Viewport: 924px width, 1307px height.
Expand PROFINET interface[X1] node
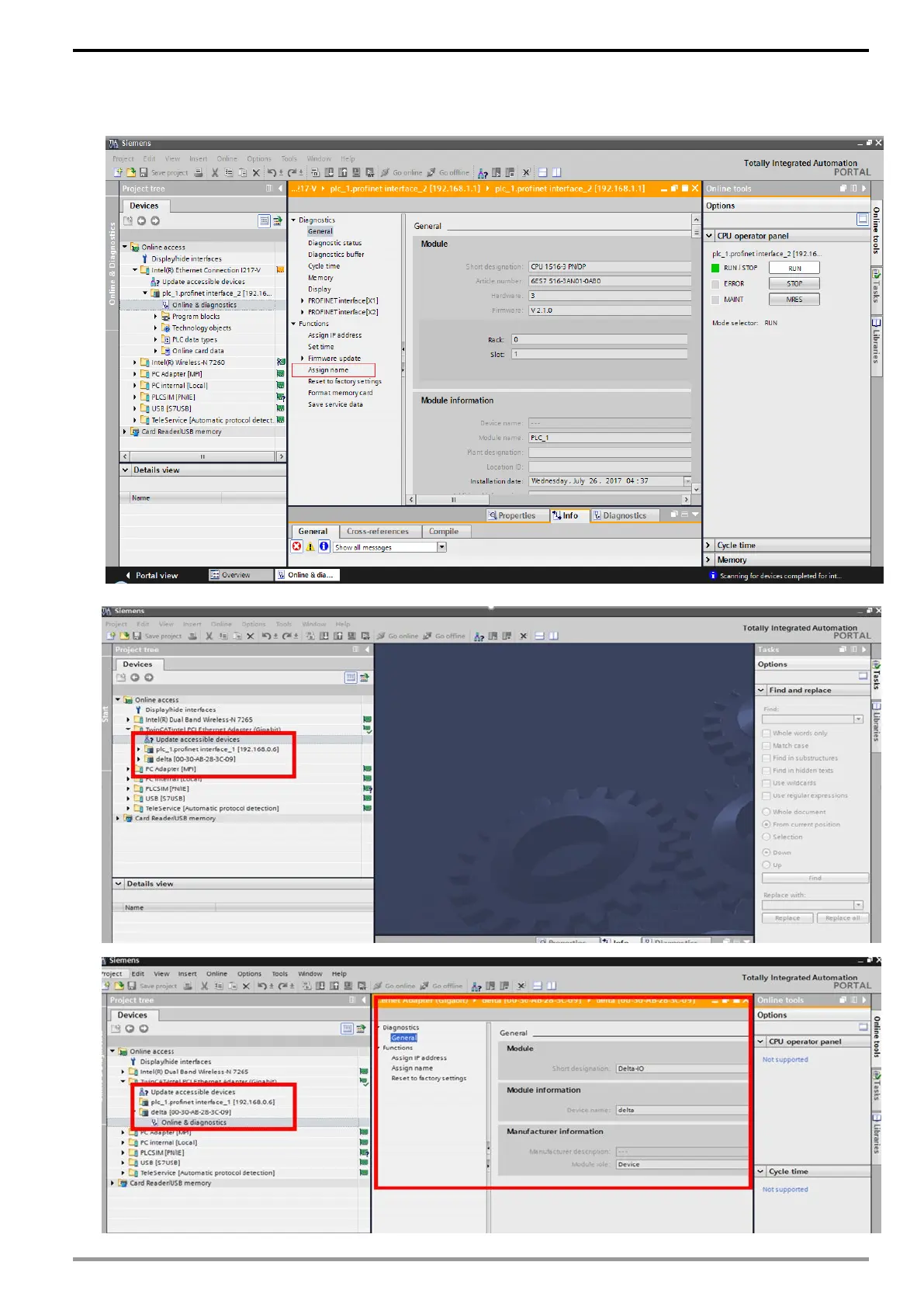tap(303, 300)
